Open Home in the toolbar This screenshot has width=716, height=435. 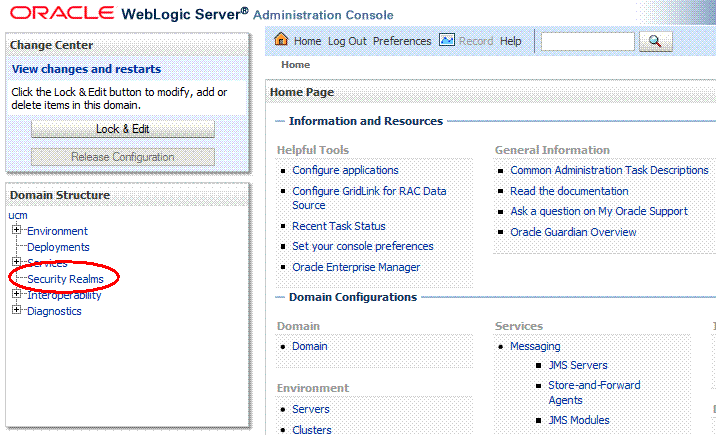click(307, 41)
